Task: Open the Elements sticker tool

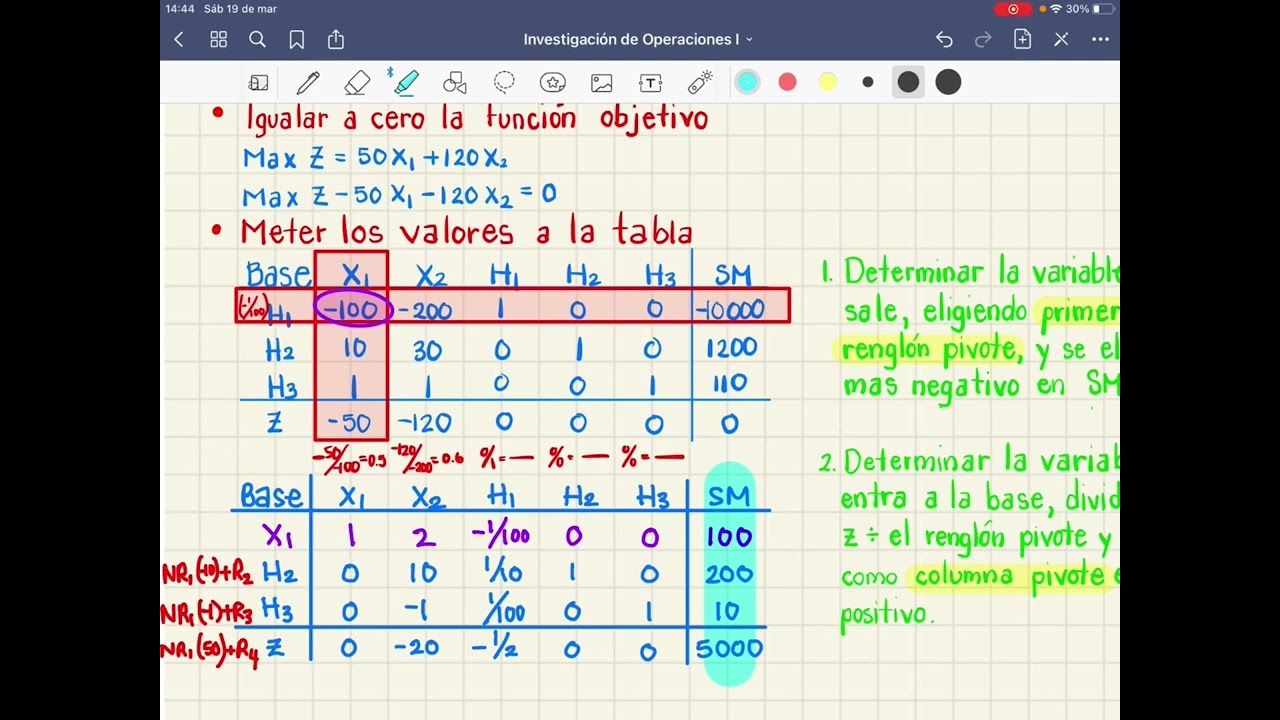Action: [553, 83]
